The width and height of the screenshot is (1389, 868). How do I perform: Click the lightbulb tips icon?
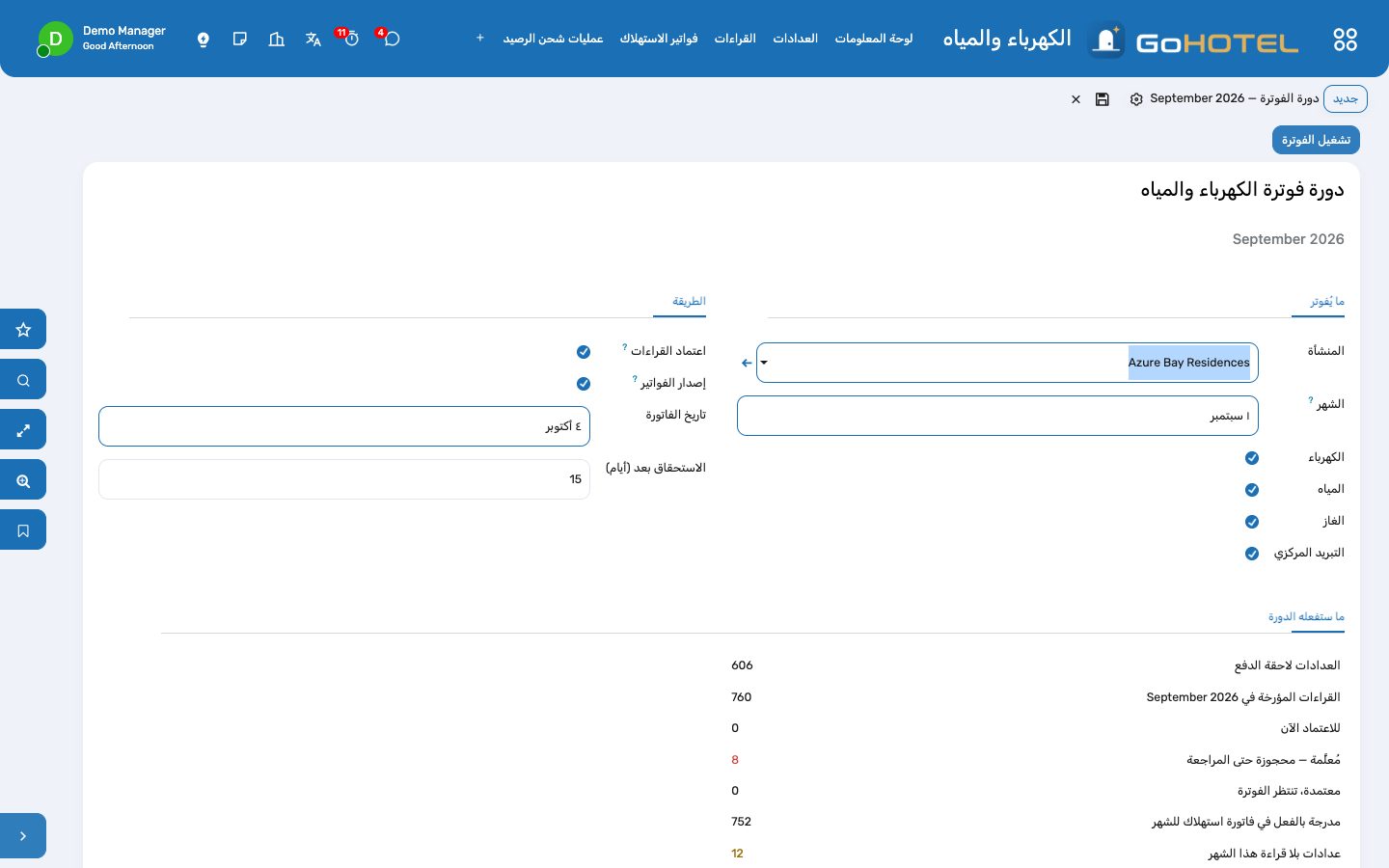[204, 40]
